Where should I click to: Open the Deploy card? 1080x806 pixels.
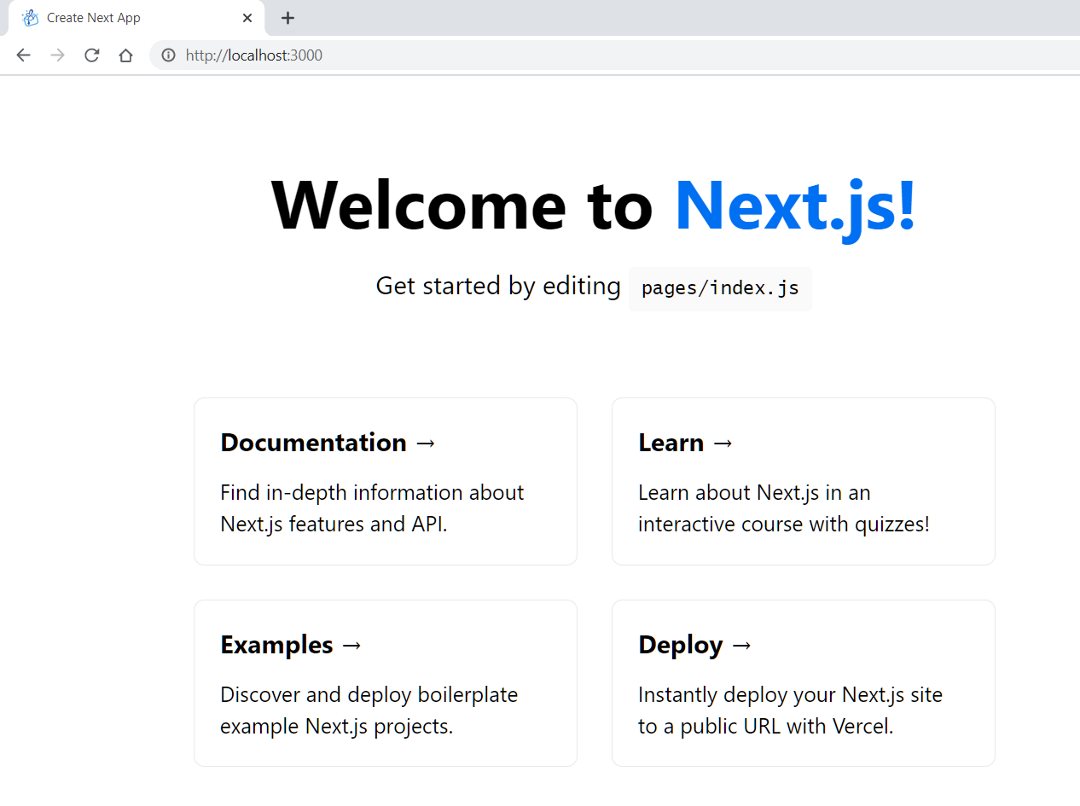click(803, 683)
